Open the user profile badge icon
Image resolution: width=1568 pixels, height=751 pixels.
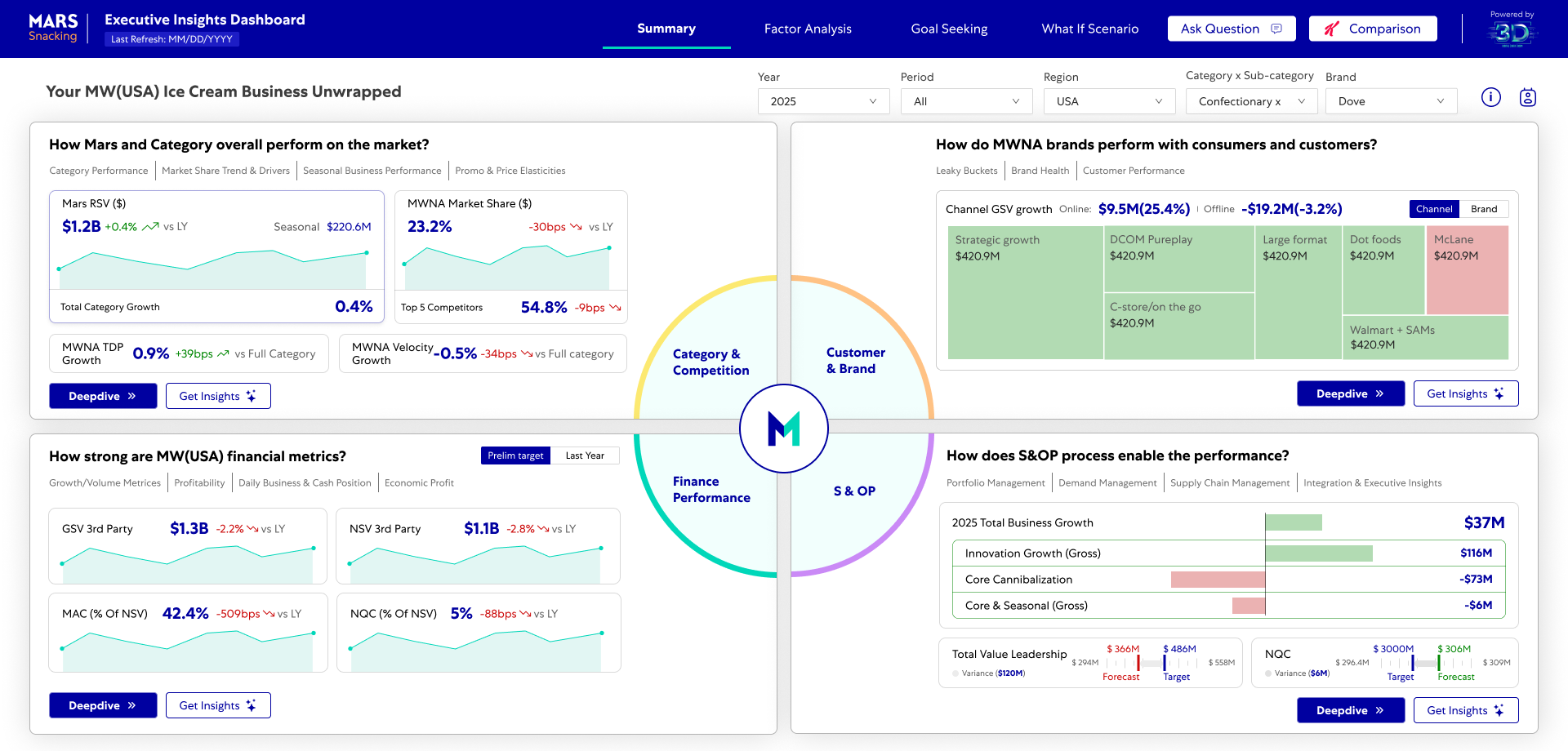1528,98
